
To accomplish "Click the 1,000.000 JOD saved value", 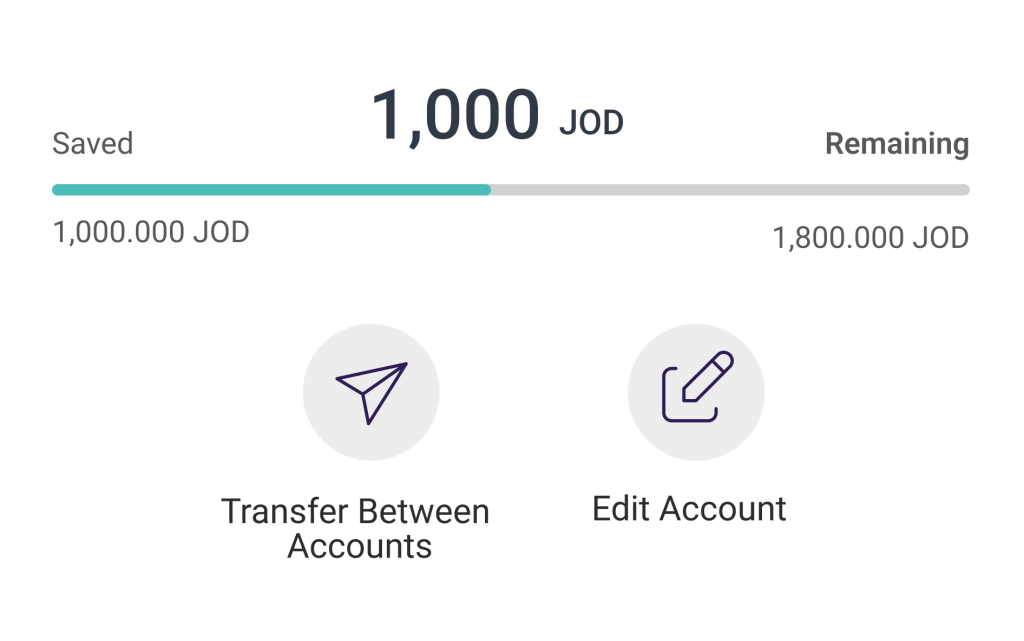I will (151, 232).
